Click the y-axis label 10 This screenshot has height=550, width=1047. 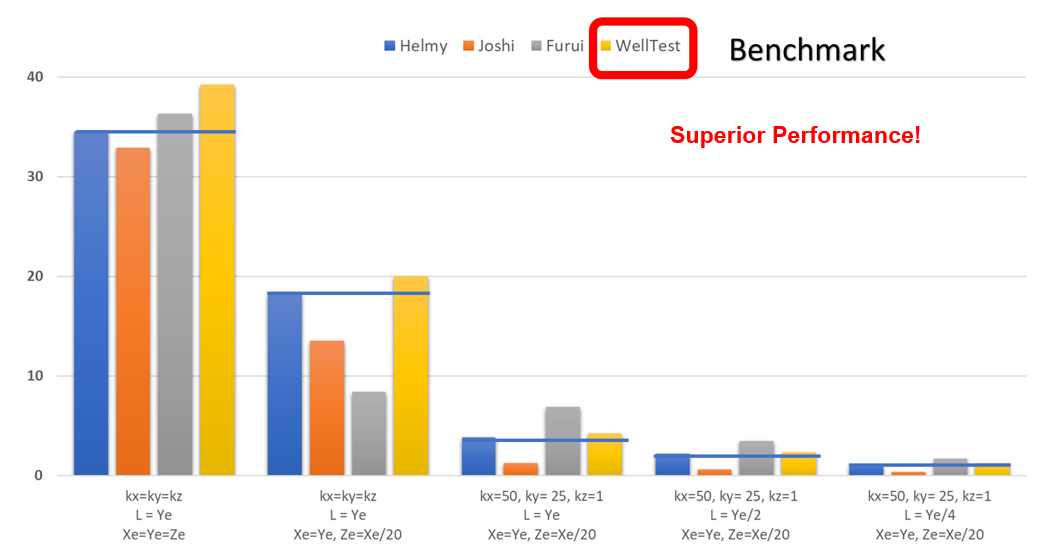point(37,376)
